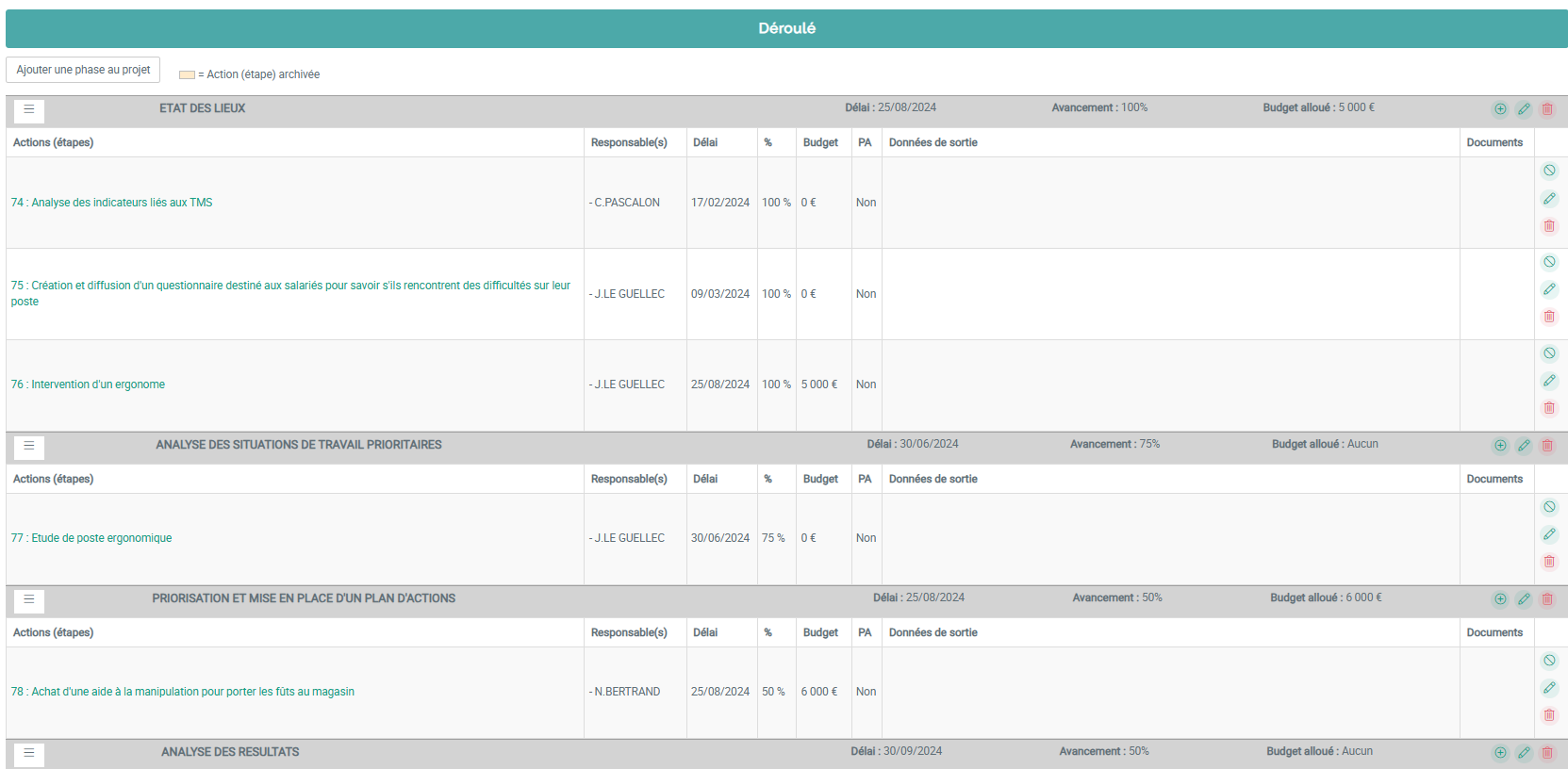Open drag handle menu for ETAT DES LIEUX phase
The width and height of the screenshot is (1568, 769).
[29, 110]
